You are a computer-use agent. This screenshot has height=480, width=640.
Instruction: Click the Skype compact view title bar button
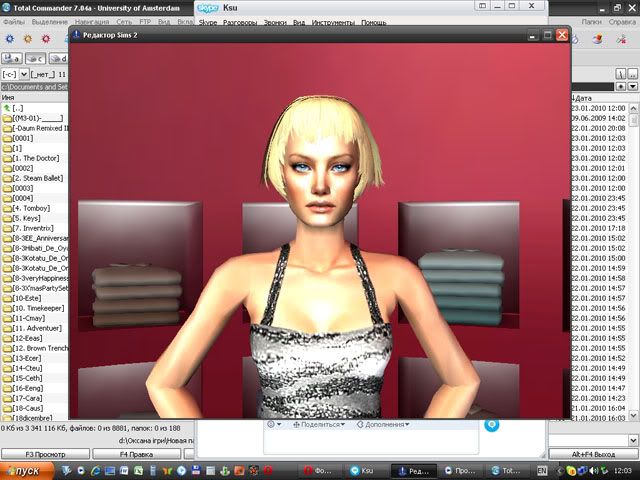pos(482,6)
